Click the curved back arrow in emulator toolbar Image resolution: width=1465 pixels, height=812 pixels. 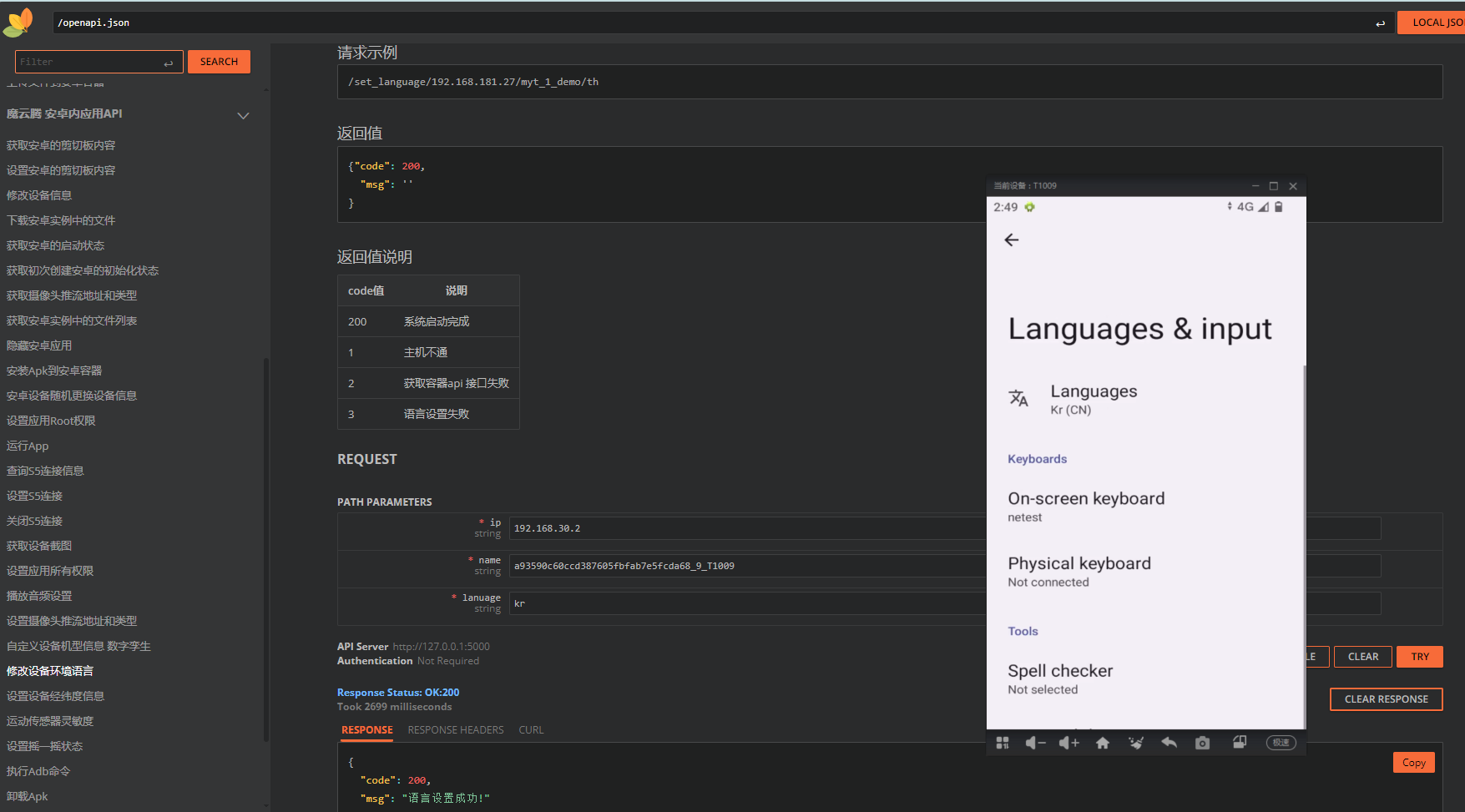coord(1169,743)
